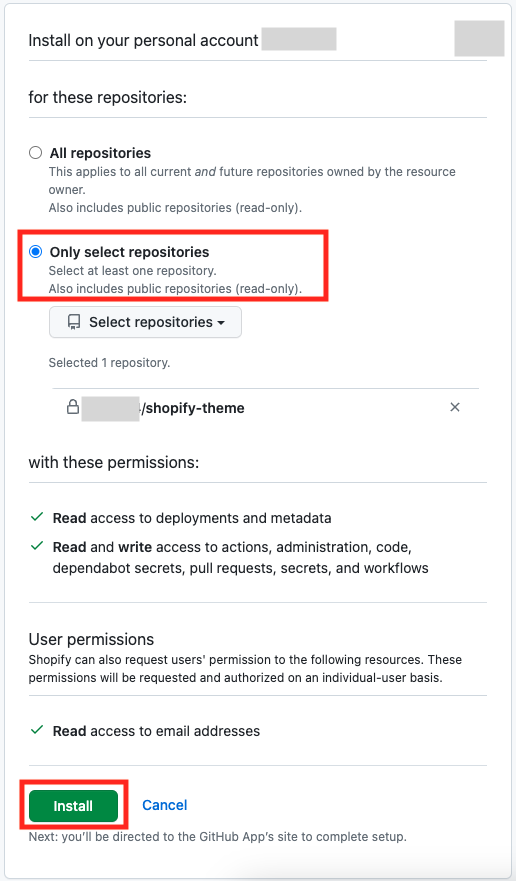Image resolution: width=516 pixels, height=881 pixels.
Task: Click the Cancel link
Action: [x=165, y=805]
